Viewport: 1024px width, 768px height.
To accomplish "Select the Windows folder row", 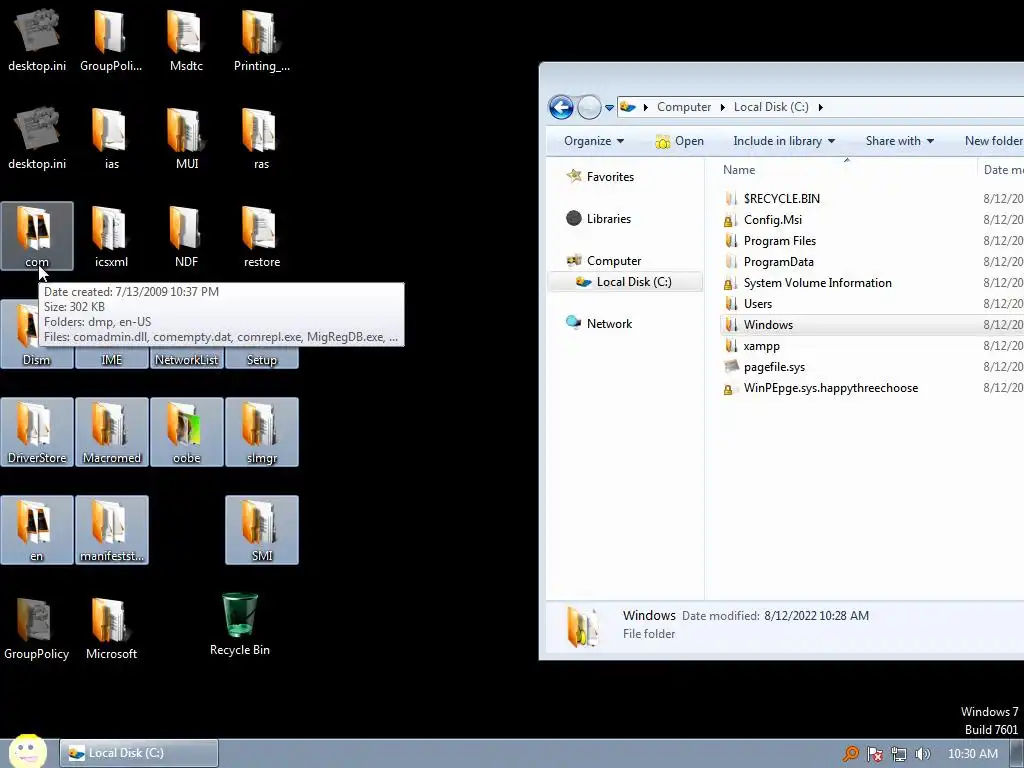I will click(x=872, y=325).
